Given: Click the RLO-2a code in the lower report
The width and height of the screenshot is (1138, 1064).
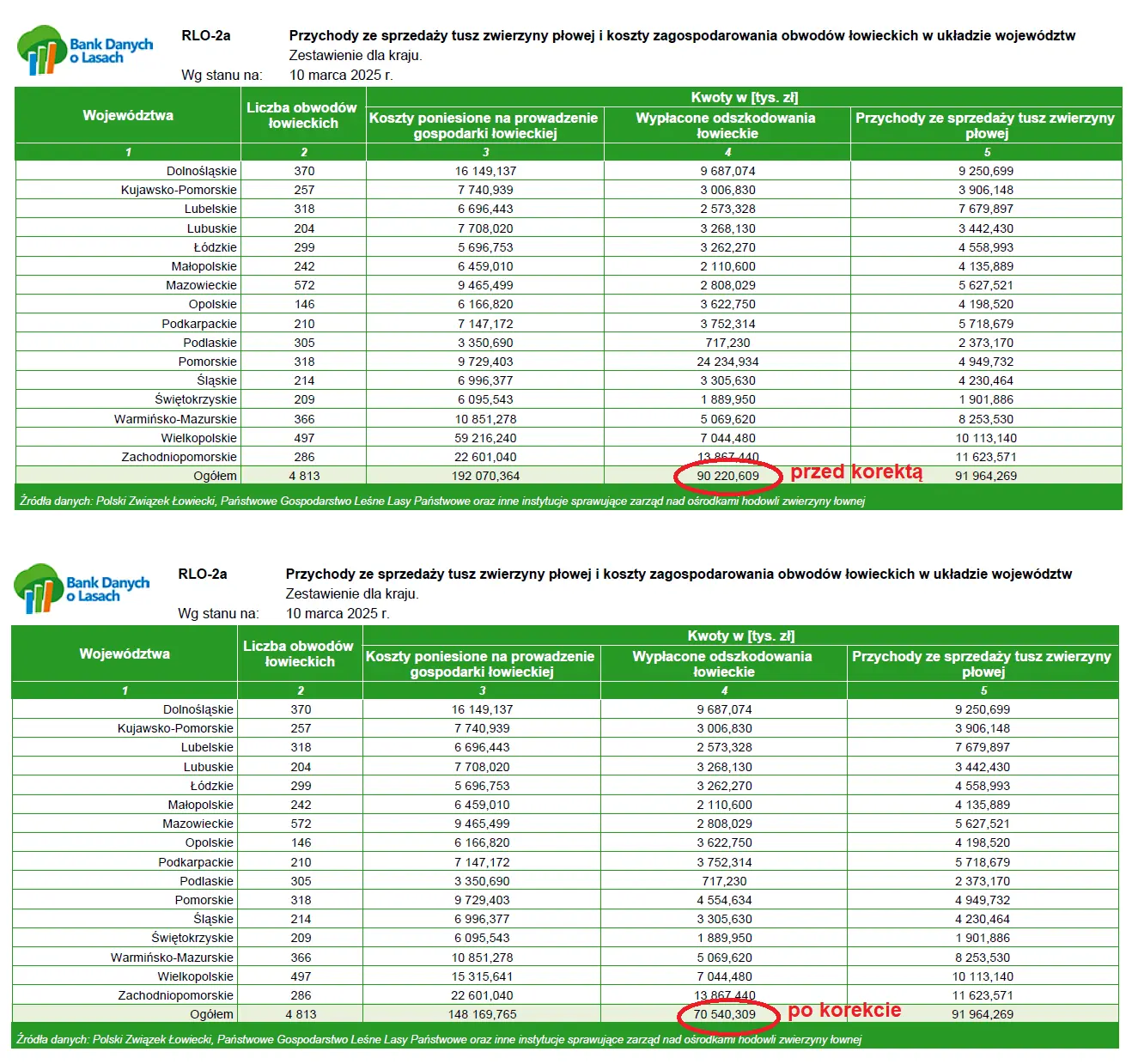Looking at the screenshot, I should (x=203, y=575).
